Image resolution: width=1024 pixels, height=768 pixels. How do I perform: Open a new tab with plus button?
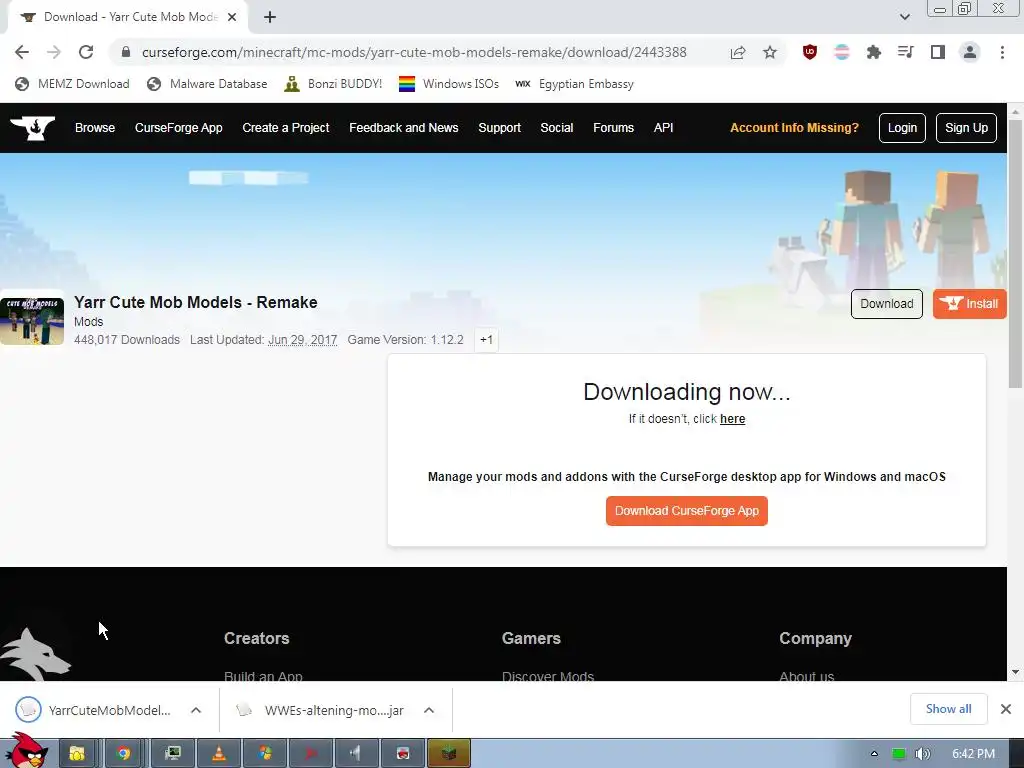(270, 17)
